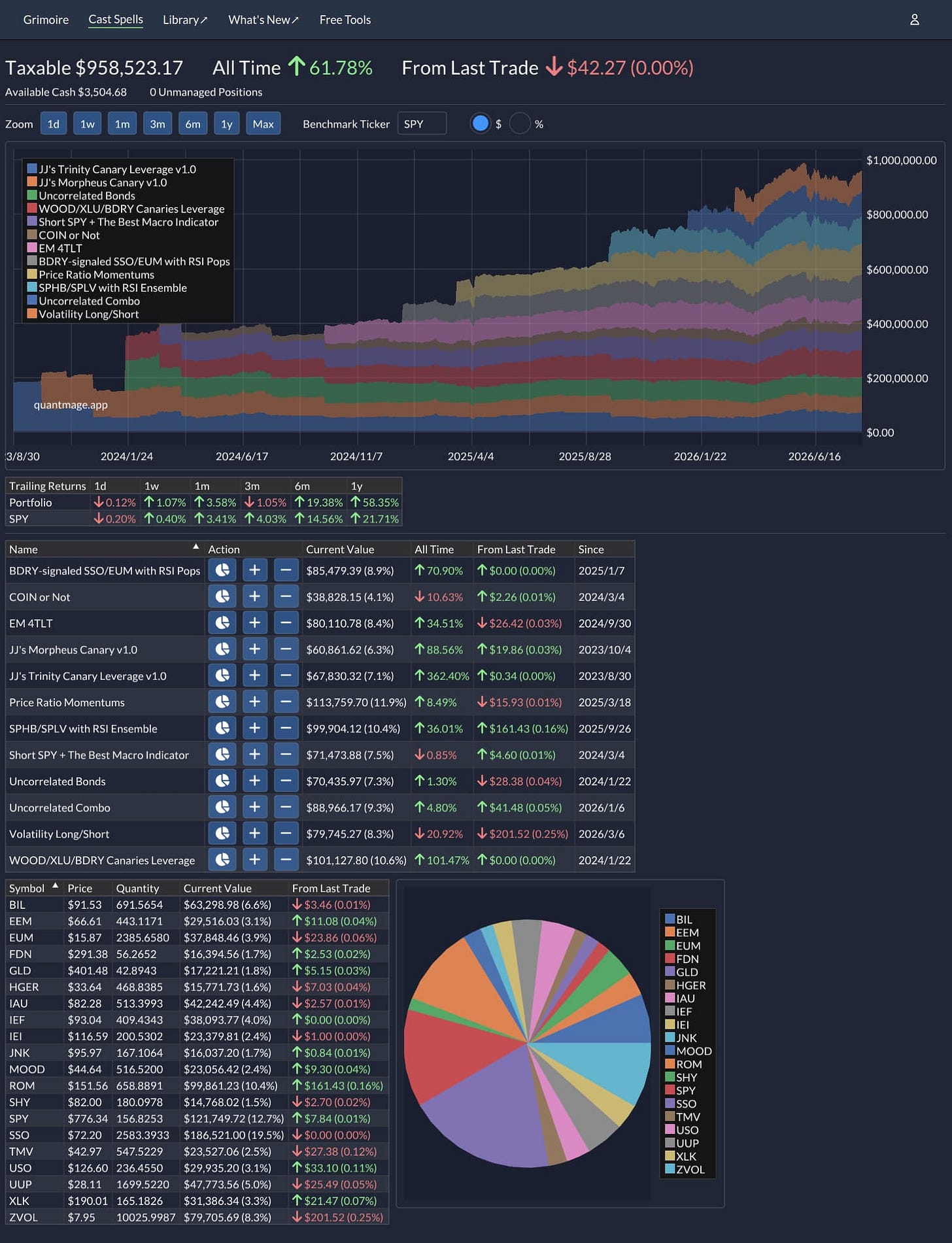Open pie icon for SPHB/SPLV with RSI Ensemble
952x1243 pixels.
click(x=222, y=728)
